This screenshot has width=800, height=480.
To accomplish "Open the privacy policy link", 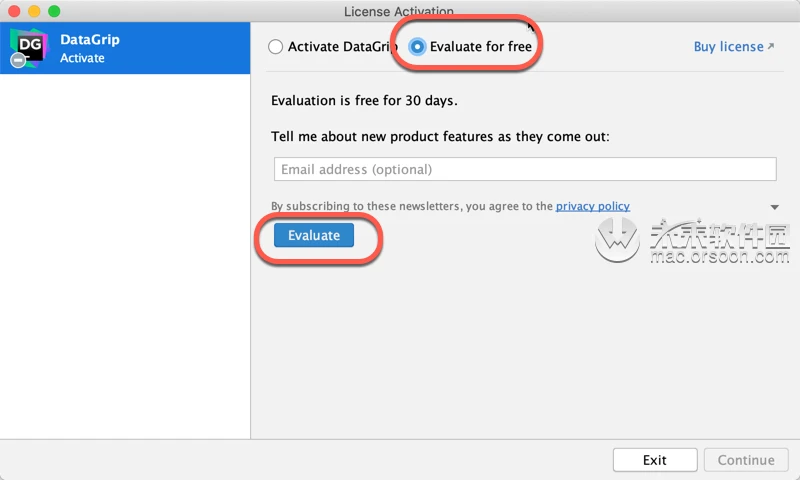I will click(x=592, y=206).
